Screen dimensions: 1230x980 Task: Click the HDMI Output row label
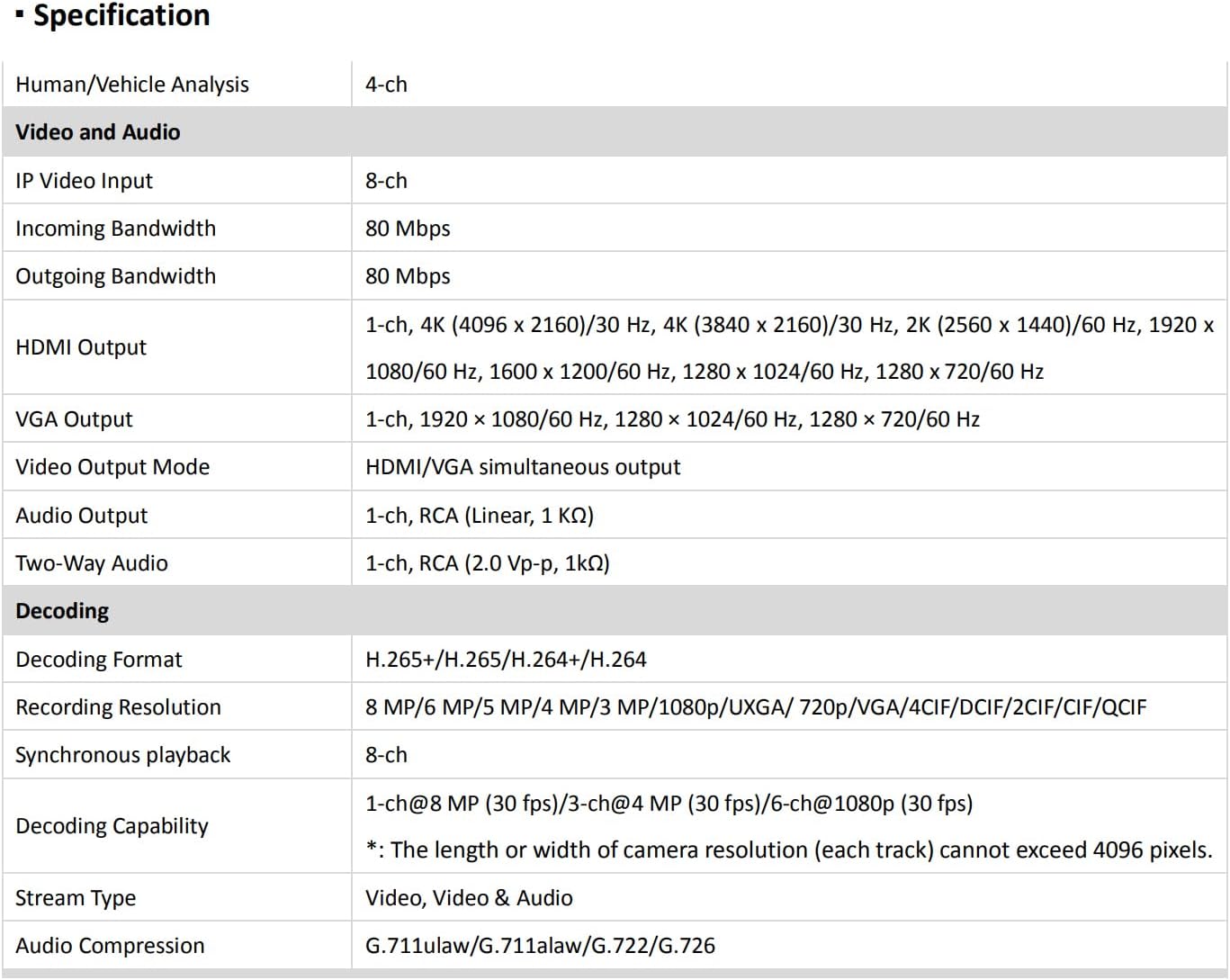point(81,347)
